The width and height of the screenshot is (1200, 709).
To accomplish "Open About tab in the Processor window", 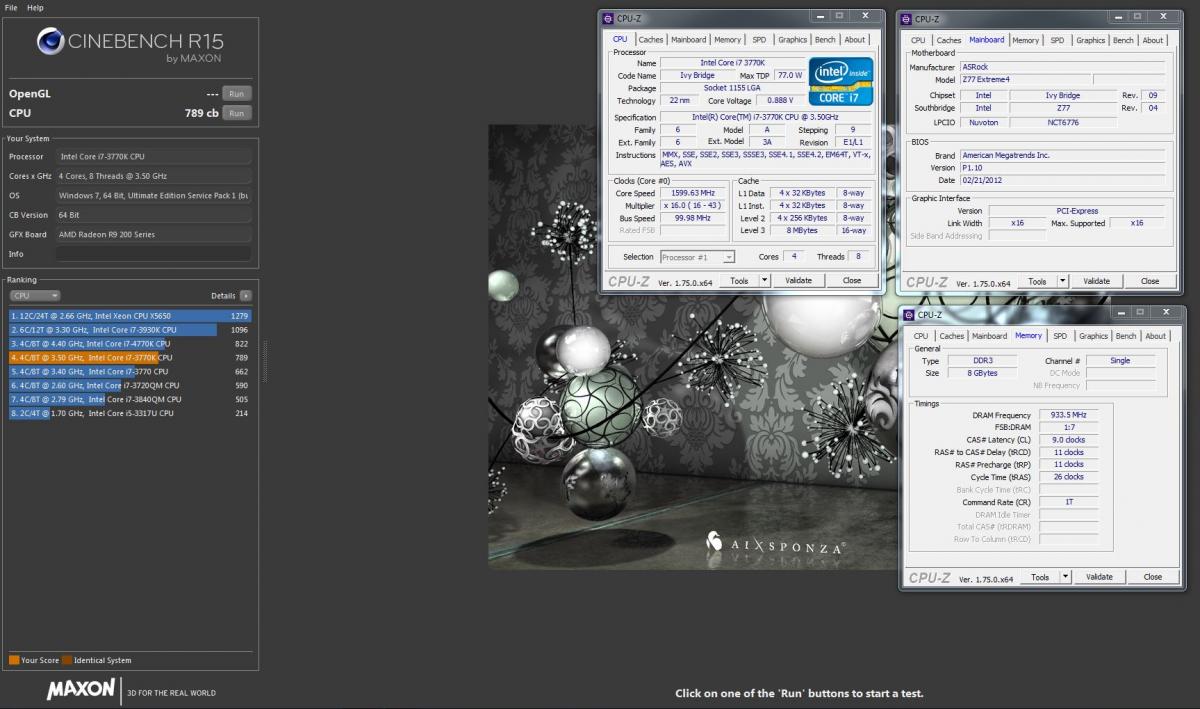I will [855, 40].
